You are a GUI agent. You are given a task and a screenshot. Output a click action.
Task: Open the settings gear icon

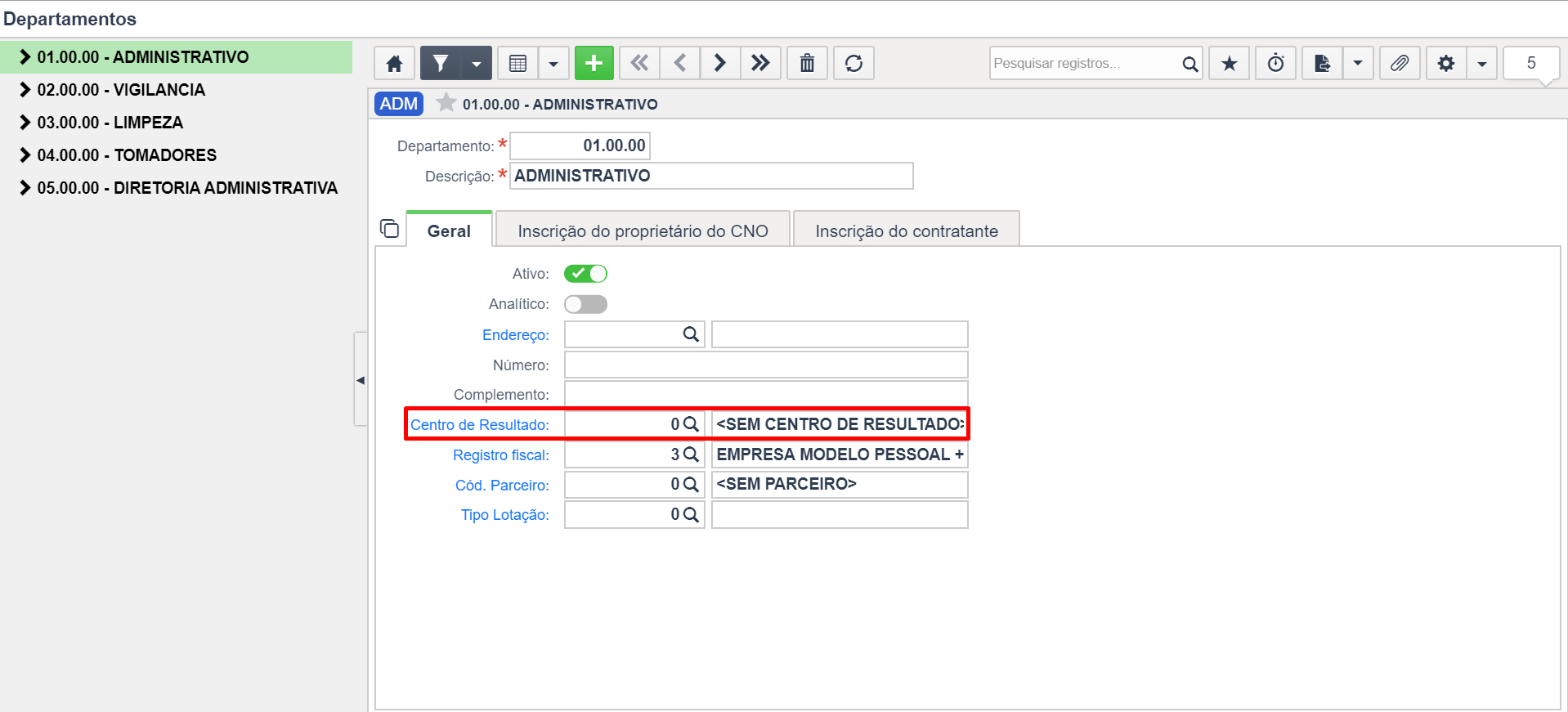(x=1446, y=63)
